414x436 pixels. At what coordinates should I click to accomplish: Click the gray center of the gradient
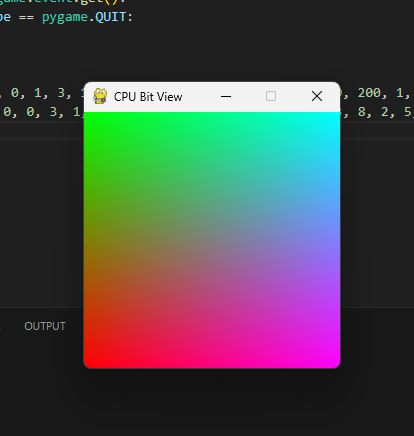212,240
